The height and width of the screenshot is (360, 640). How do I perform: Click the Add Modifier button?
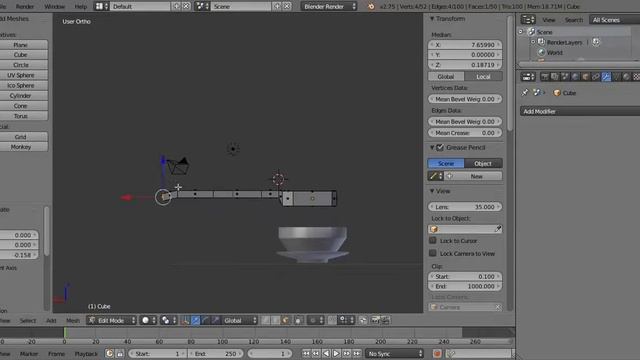tap(580, 111)
